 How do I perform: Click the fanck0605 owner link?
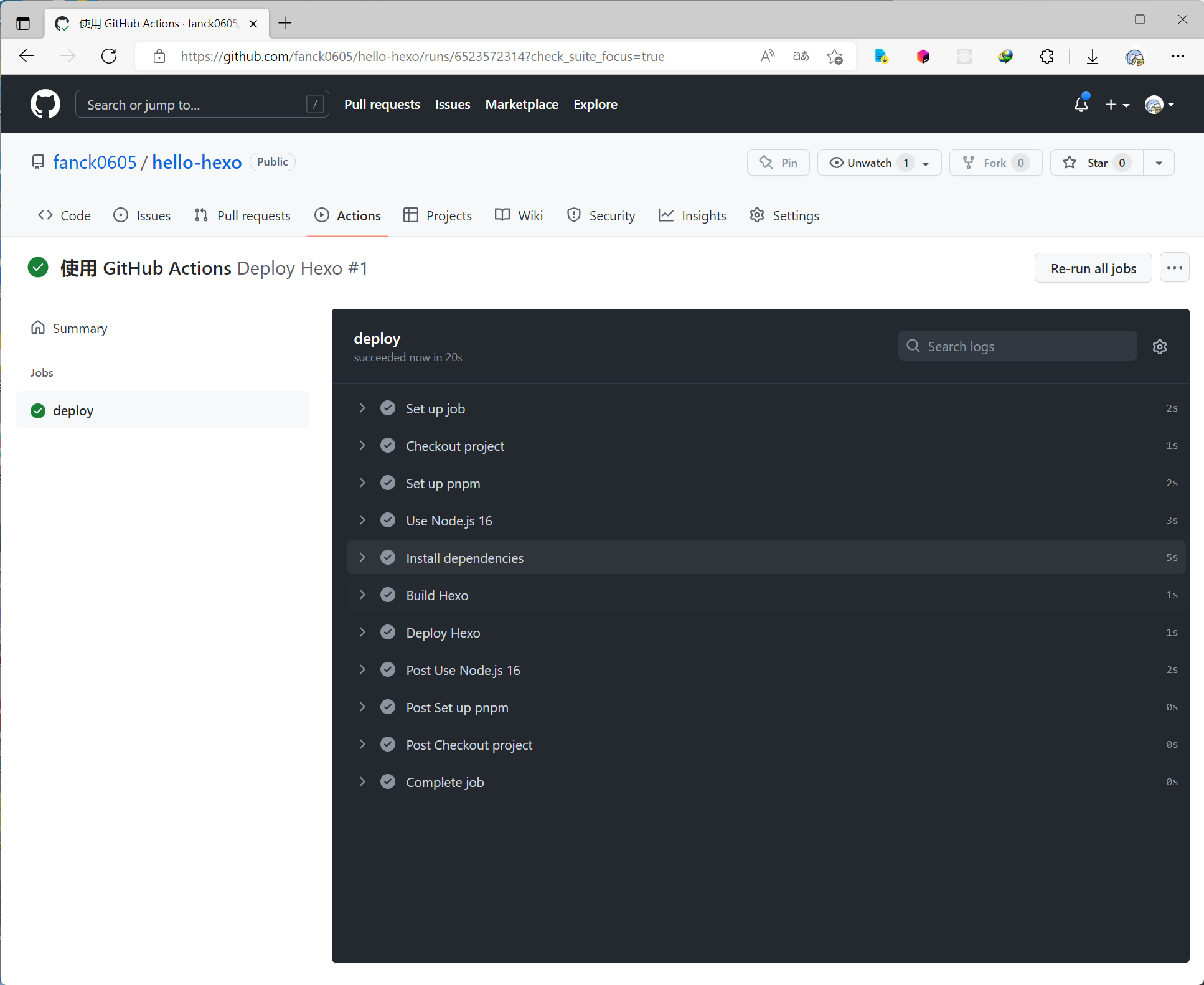tap(95, 162)
